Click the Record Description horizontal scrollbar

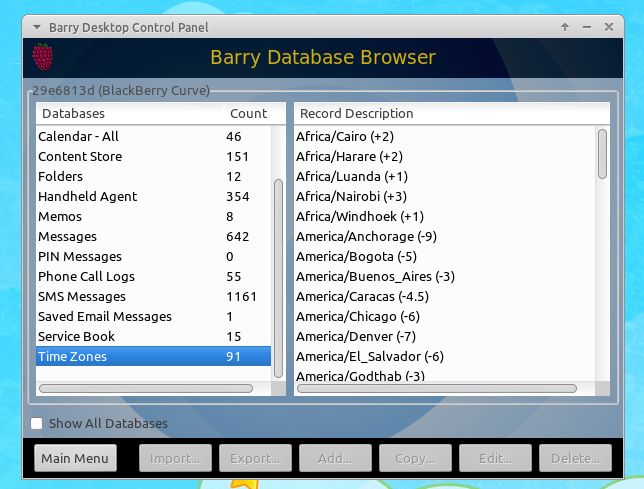[437, 388]
